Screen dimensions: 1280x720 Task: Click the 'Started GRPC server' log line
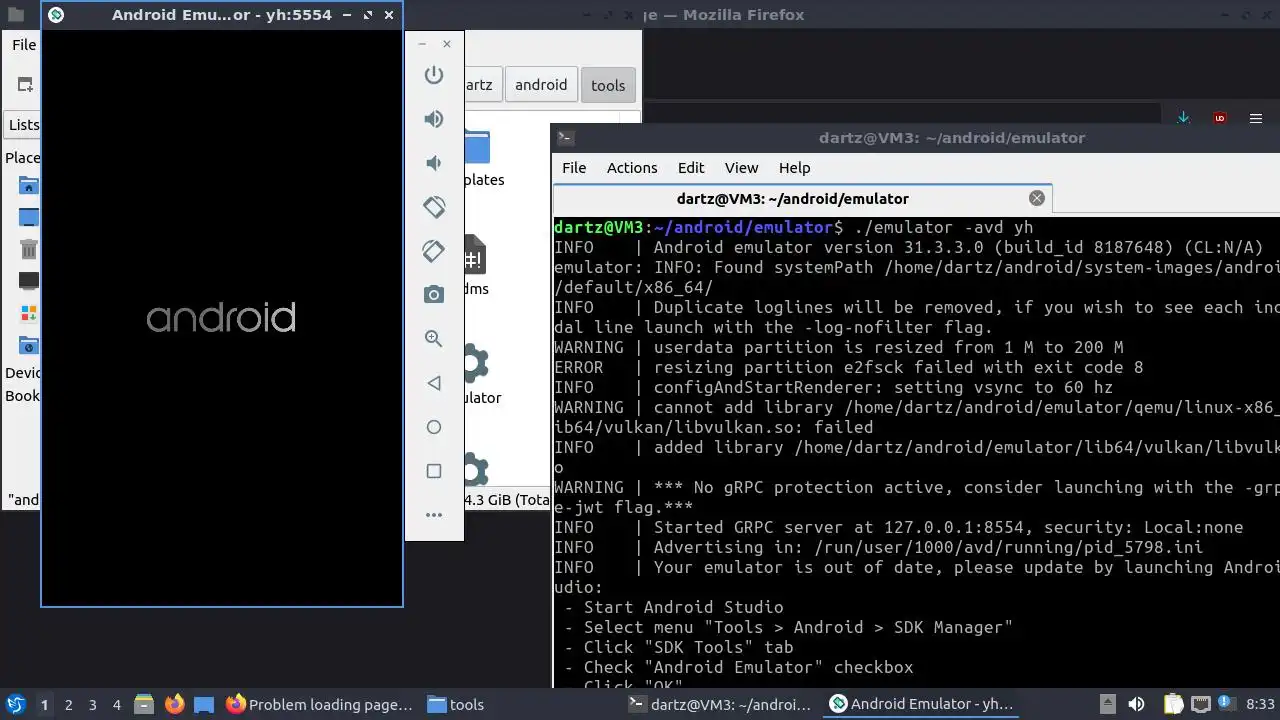coord(899,527)
